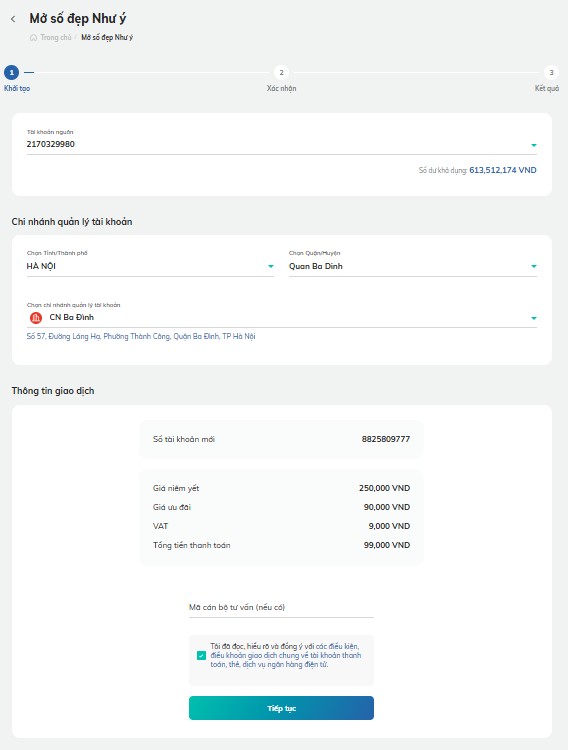Screen dimensions: 568x750
Task: Click the Tiếp tục button
Action: click(x=281, y=708)
